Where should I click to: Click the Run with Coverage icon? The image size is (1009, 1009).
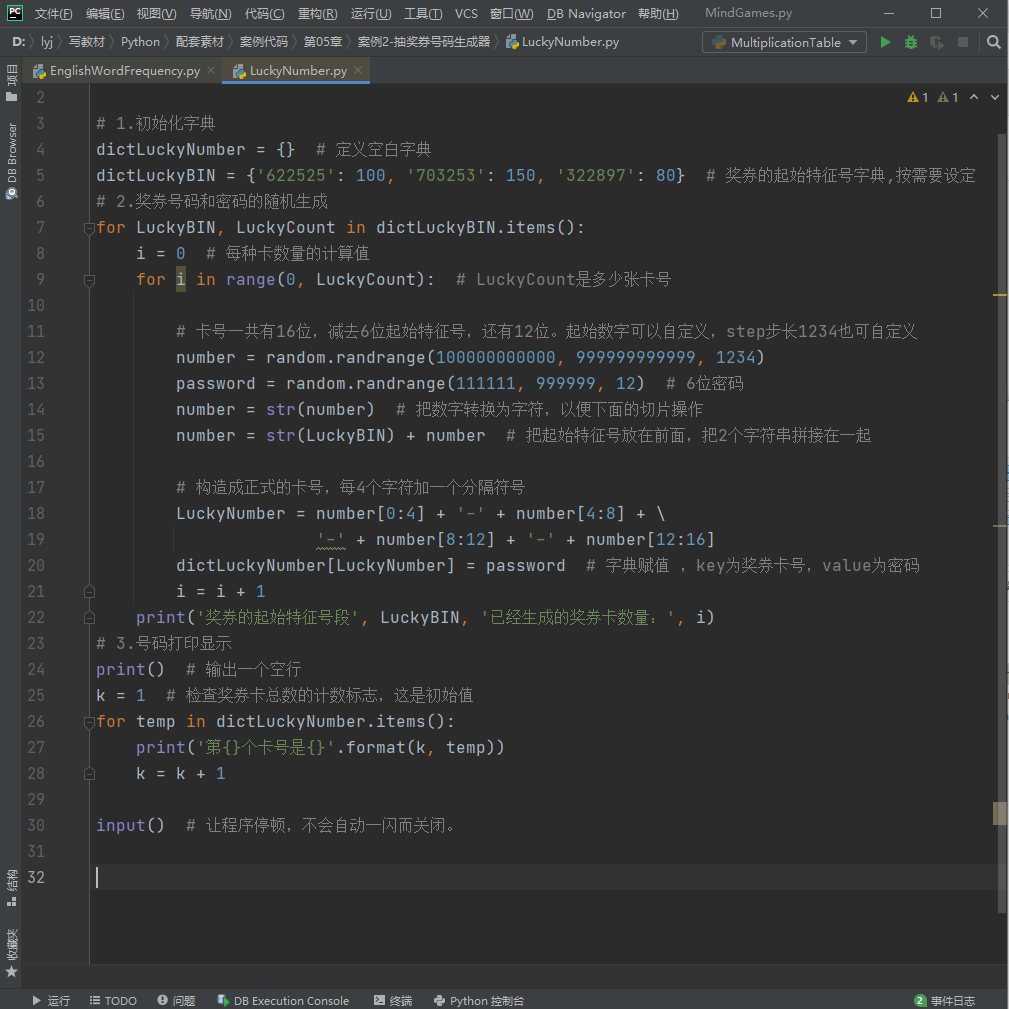click(936, 42)
